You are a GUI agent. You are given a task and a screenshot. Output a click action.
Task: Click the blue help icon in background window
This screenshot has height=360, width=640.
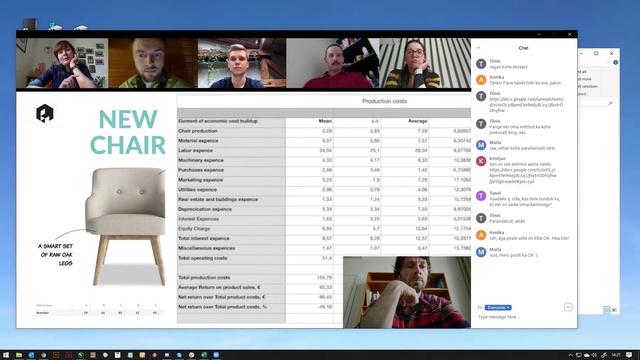coord(616,62)
